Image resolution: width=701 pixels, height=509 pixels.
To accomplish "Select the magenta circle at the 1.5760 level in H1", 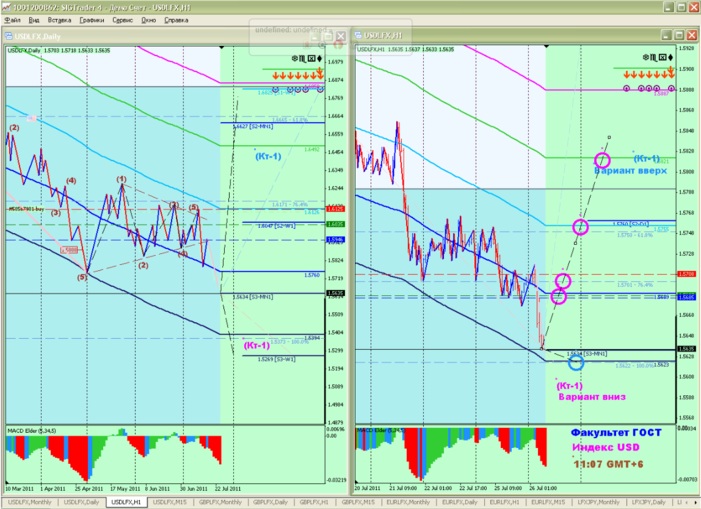I will click(580, 227).
